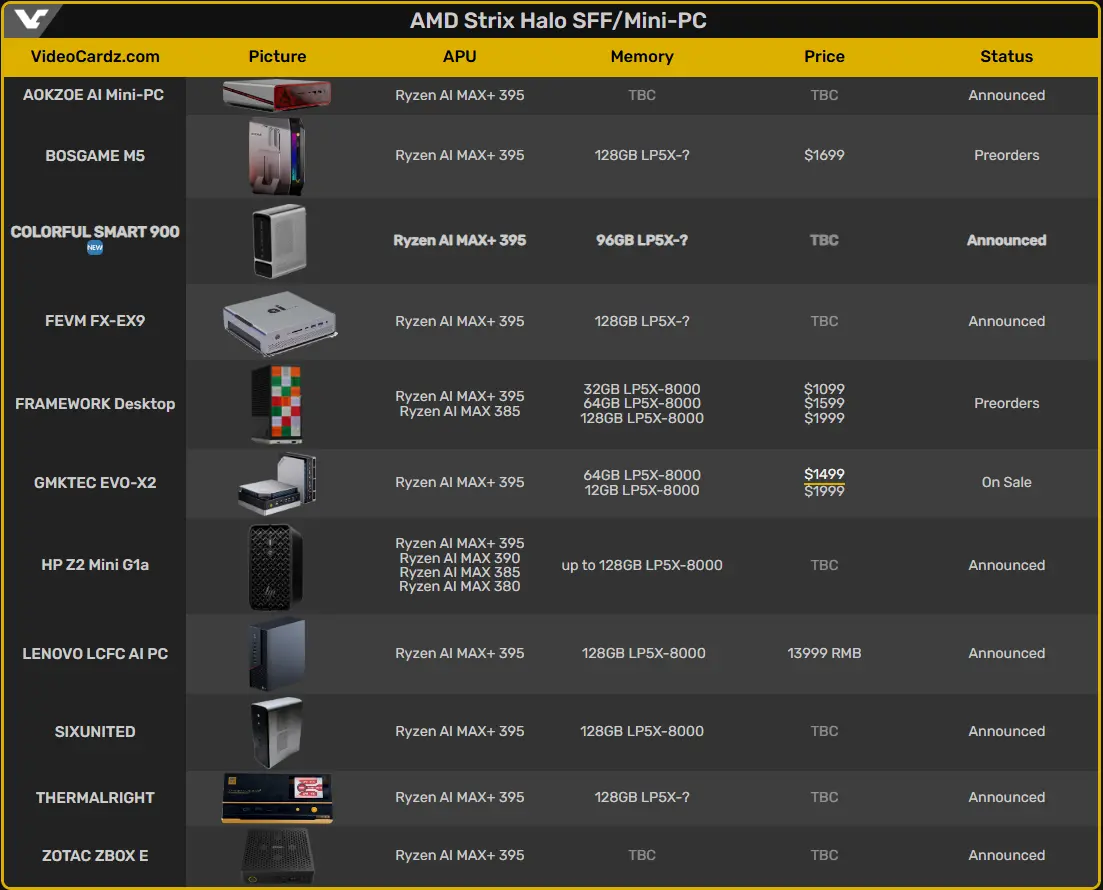Click the VideoCardz.com column header
The height and width of the screenshot is (890, 1103).
(95, 56)
